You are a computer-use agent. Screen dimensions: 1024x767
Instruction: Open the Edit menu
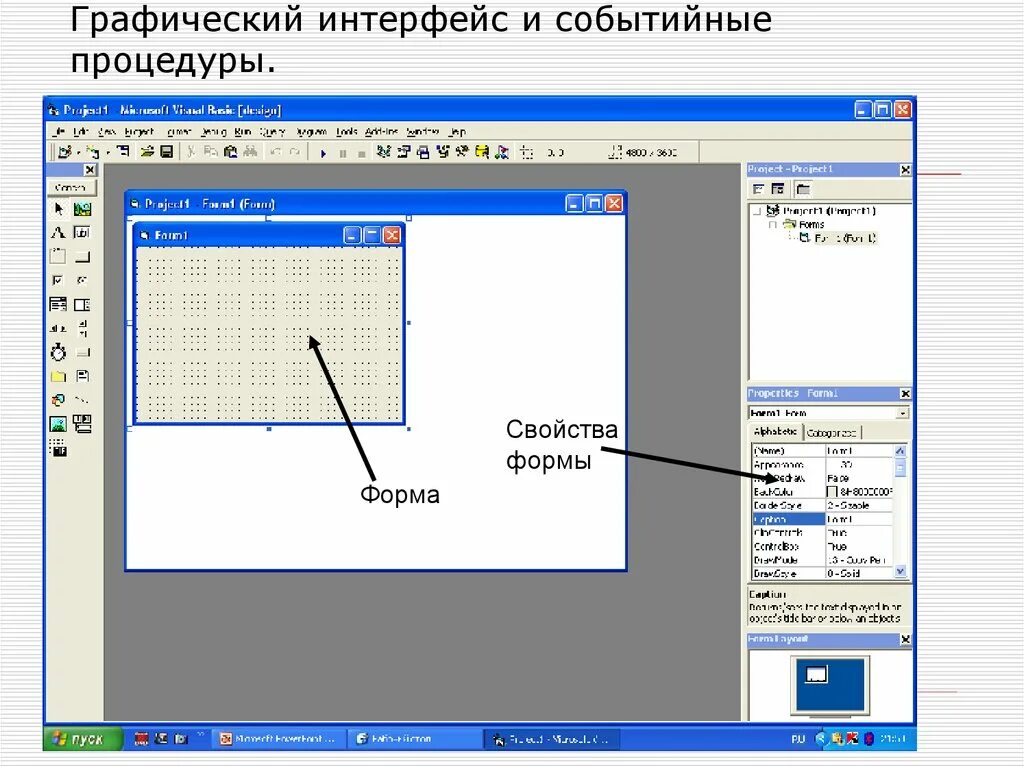pyautogui.click(x=80, y=132)
